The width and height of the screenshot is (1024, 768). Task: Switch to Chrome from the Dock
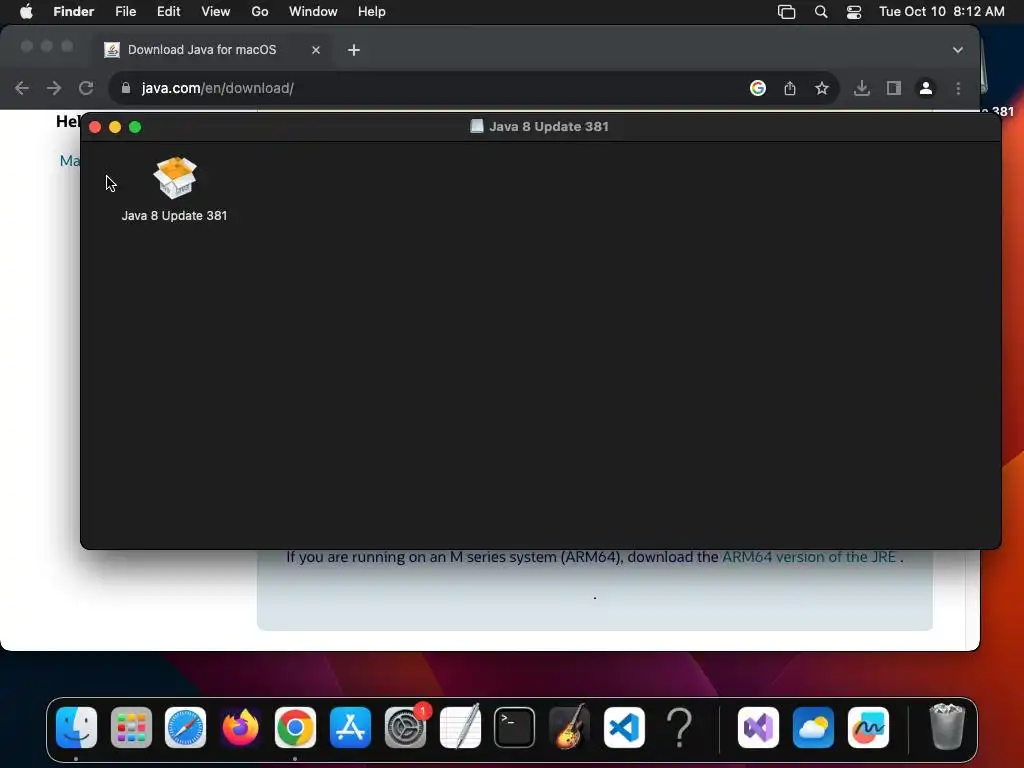point(295,728)
